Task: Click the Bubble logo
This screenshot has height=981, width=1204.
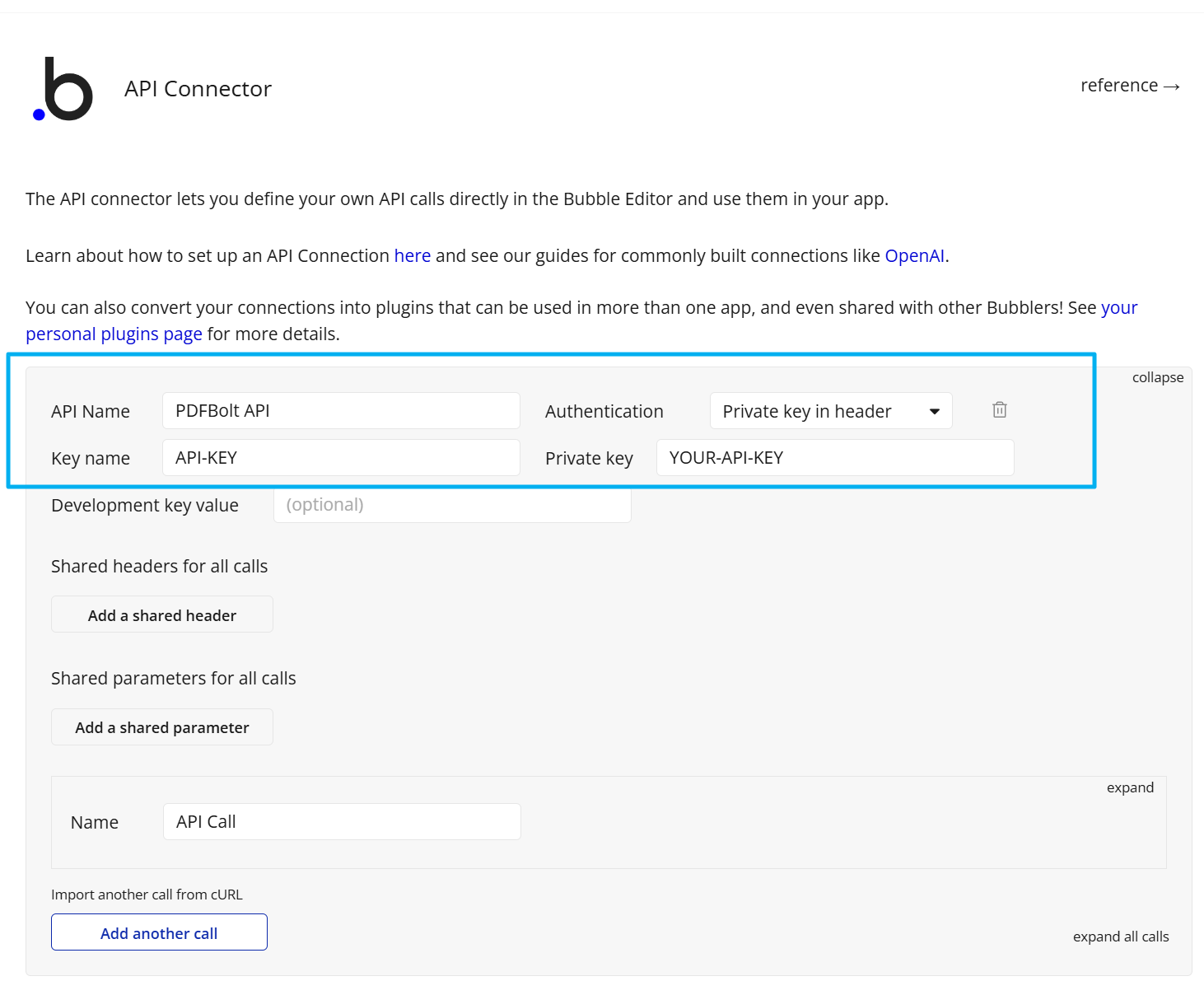Action: click(x=62, y=87)
